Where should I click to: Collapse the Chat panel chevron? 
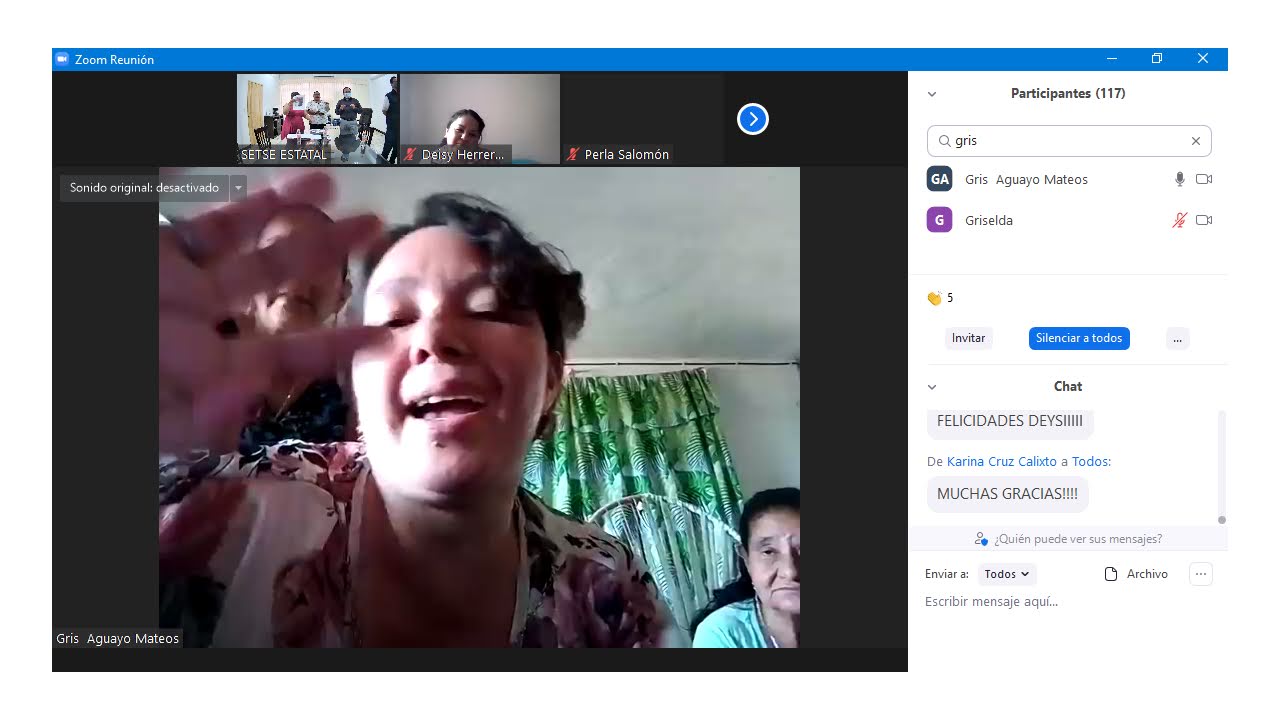[932, 387]
